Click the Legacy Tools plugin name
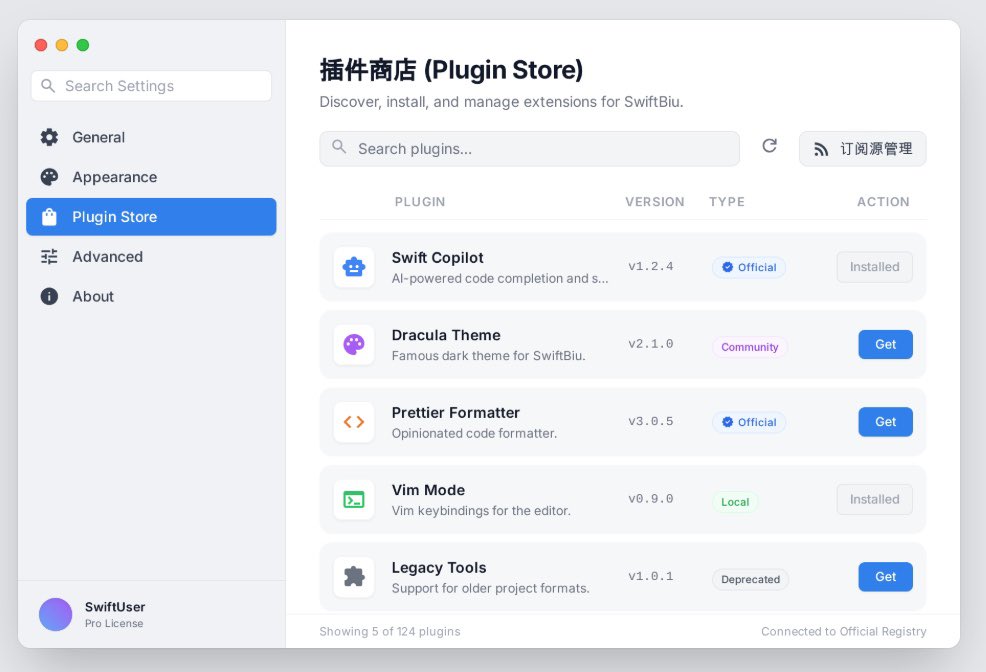The image size is (986, 672). pyautogui.click(x=439, y=568)
